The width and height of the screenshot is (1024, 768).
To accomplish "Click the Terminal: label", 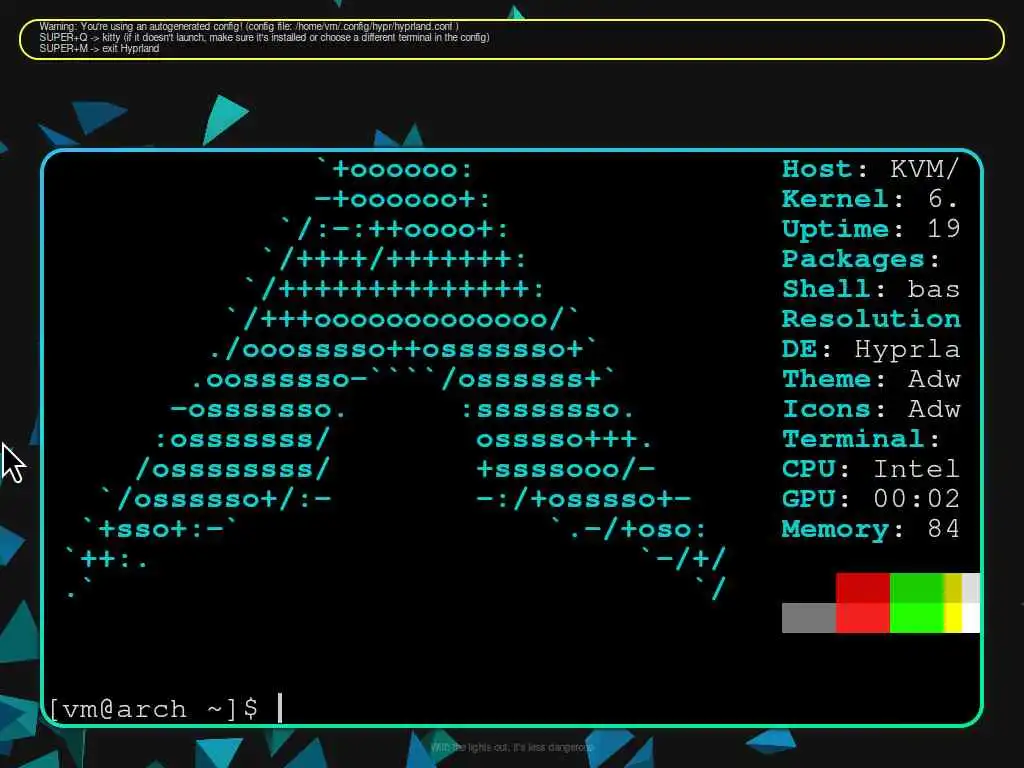I will [861, 439].
